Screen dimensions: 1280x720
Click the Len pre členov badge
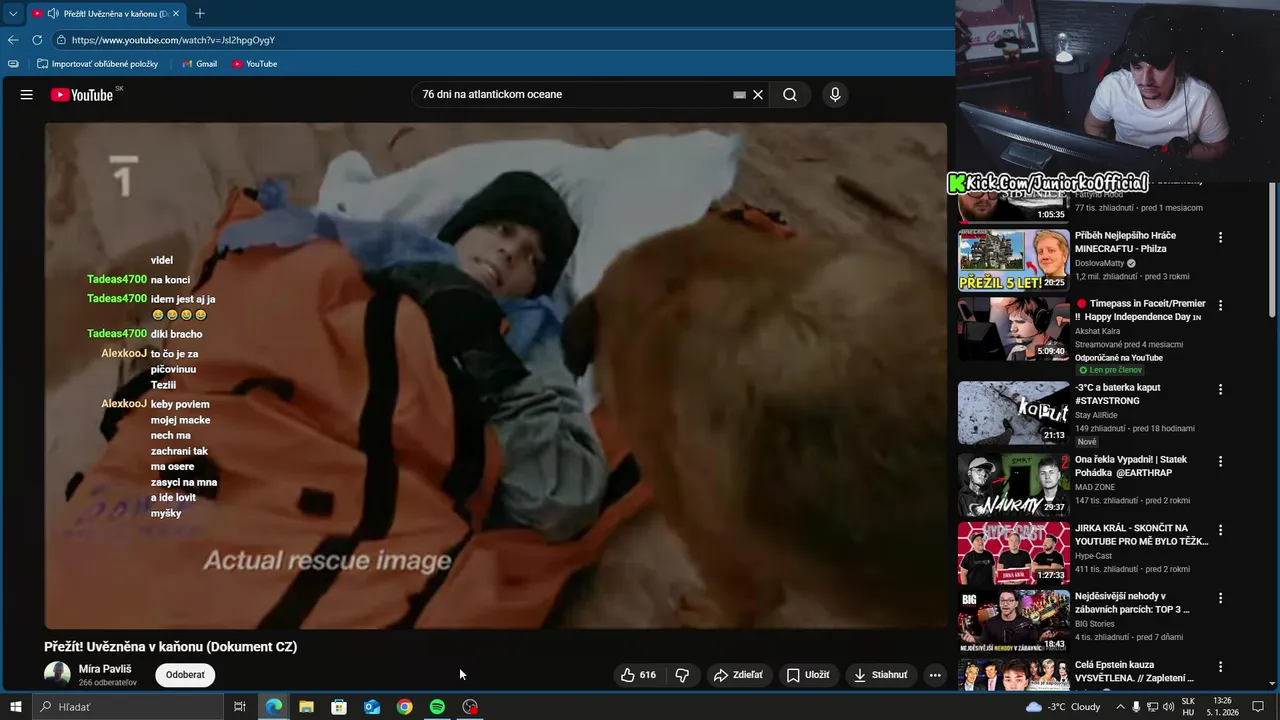pyautogui.click(x=1110, y=370)
